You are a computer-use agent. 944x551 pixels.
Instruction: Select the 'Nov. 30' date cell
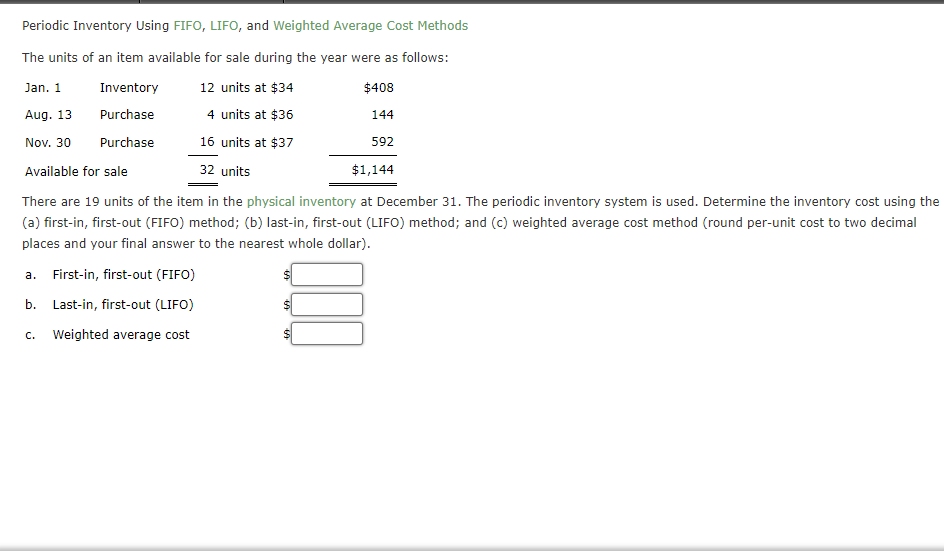[x=48, y=143]
